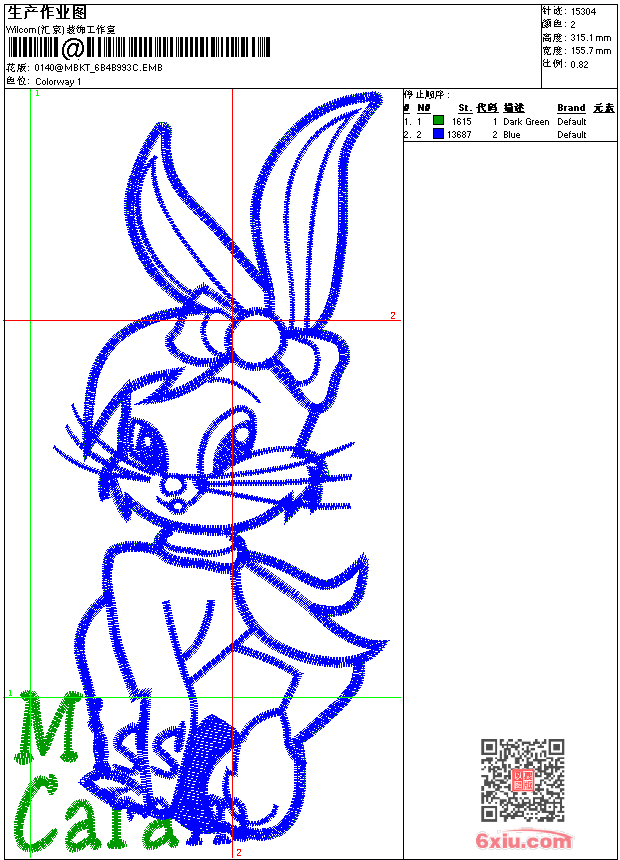Click the blue bunny embroidery design preview
This screenshot has height=860, width=620.
(222, 466)
